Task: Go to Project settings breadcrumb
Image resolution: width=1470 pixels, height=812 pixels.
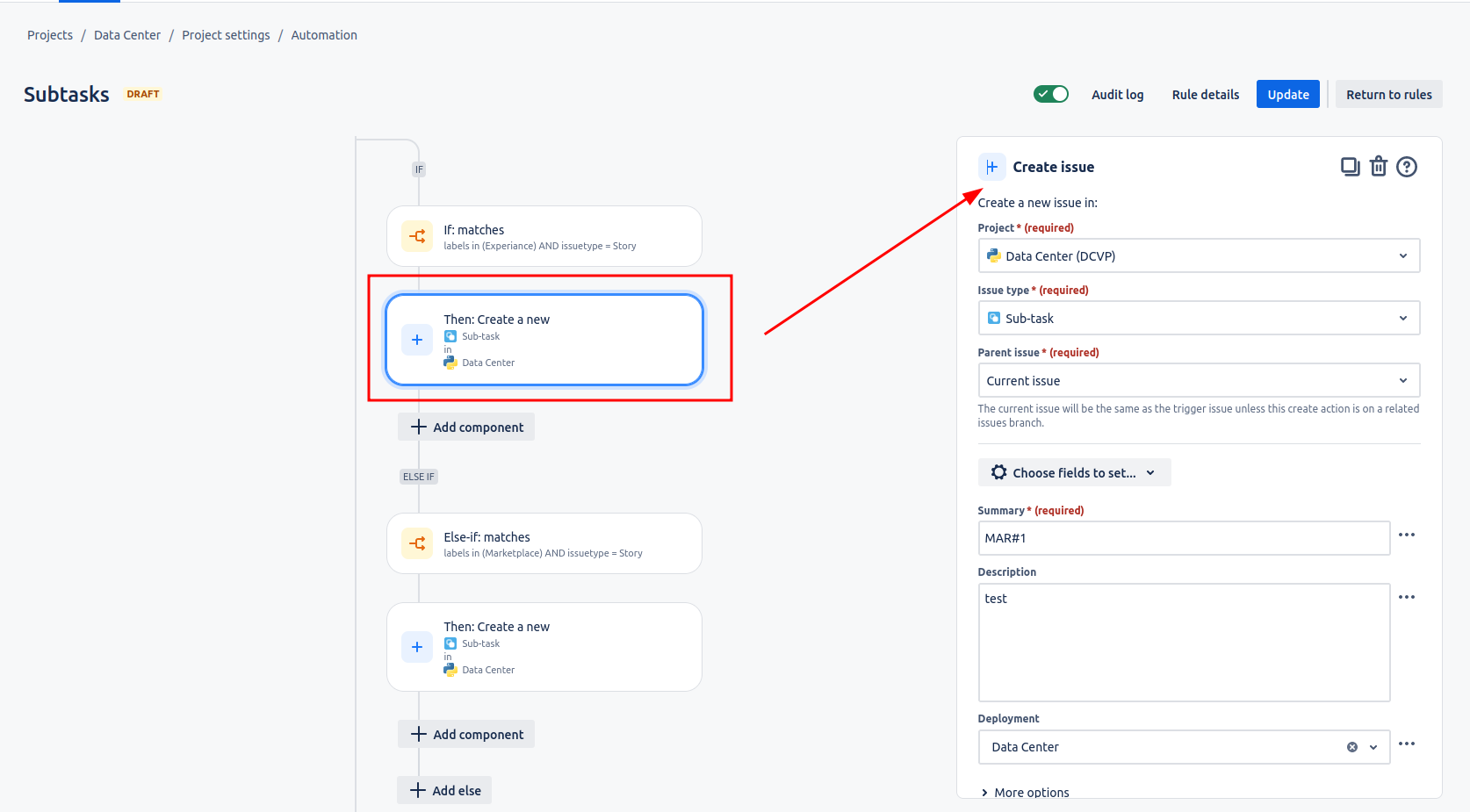Action: [x=226, y=35]
